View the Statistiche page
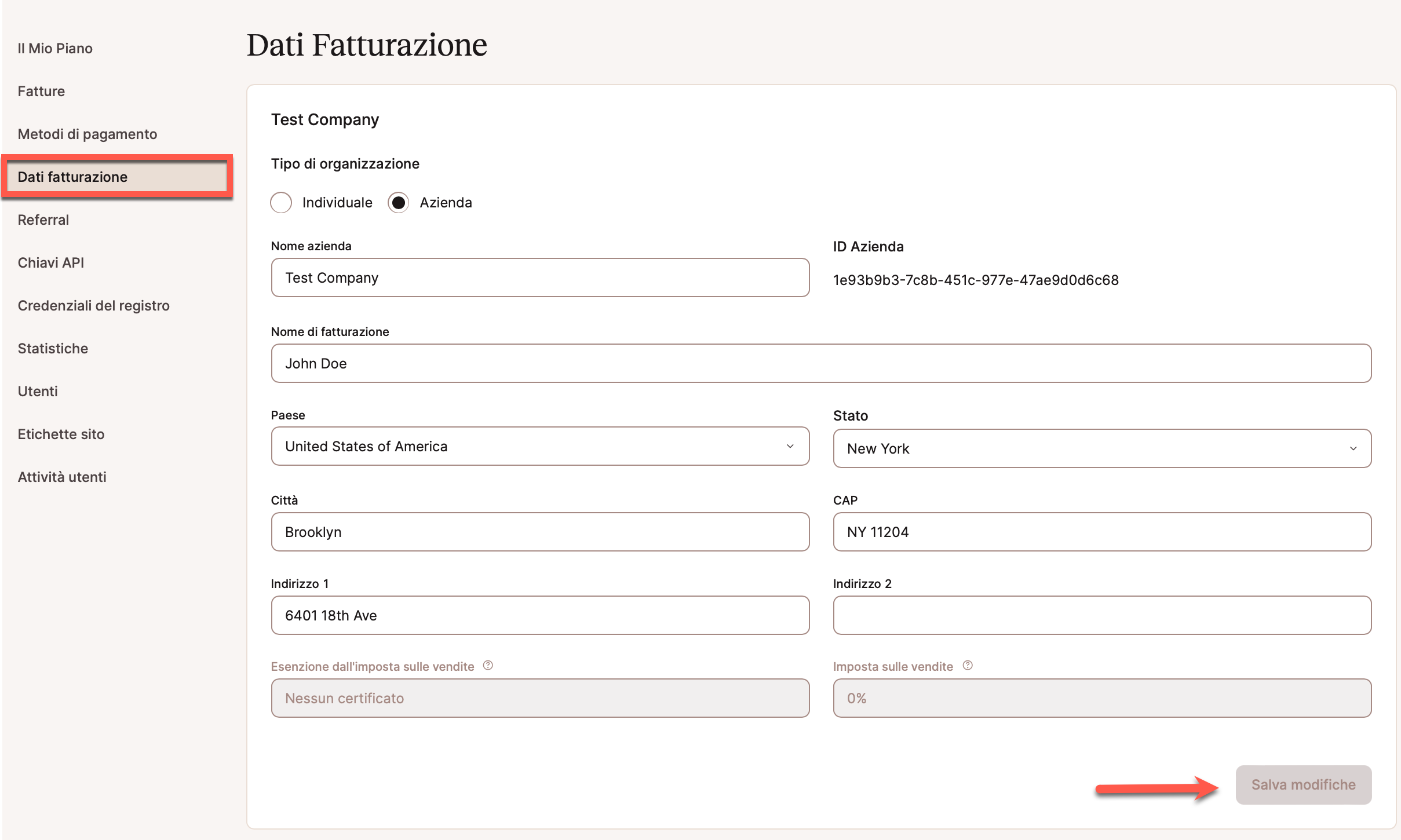The image size is (1401, 840). click(53, 348)
